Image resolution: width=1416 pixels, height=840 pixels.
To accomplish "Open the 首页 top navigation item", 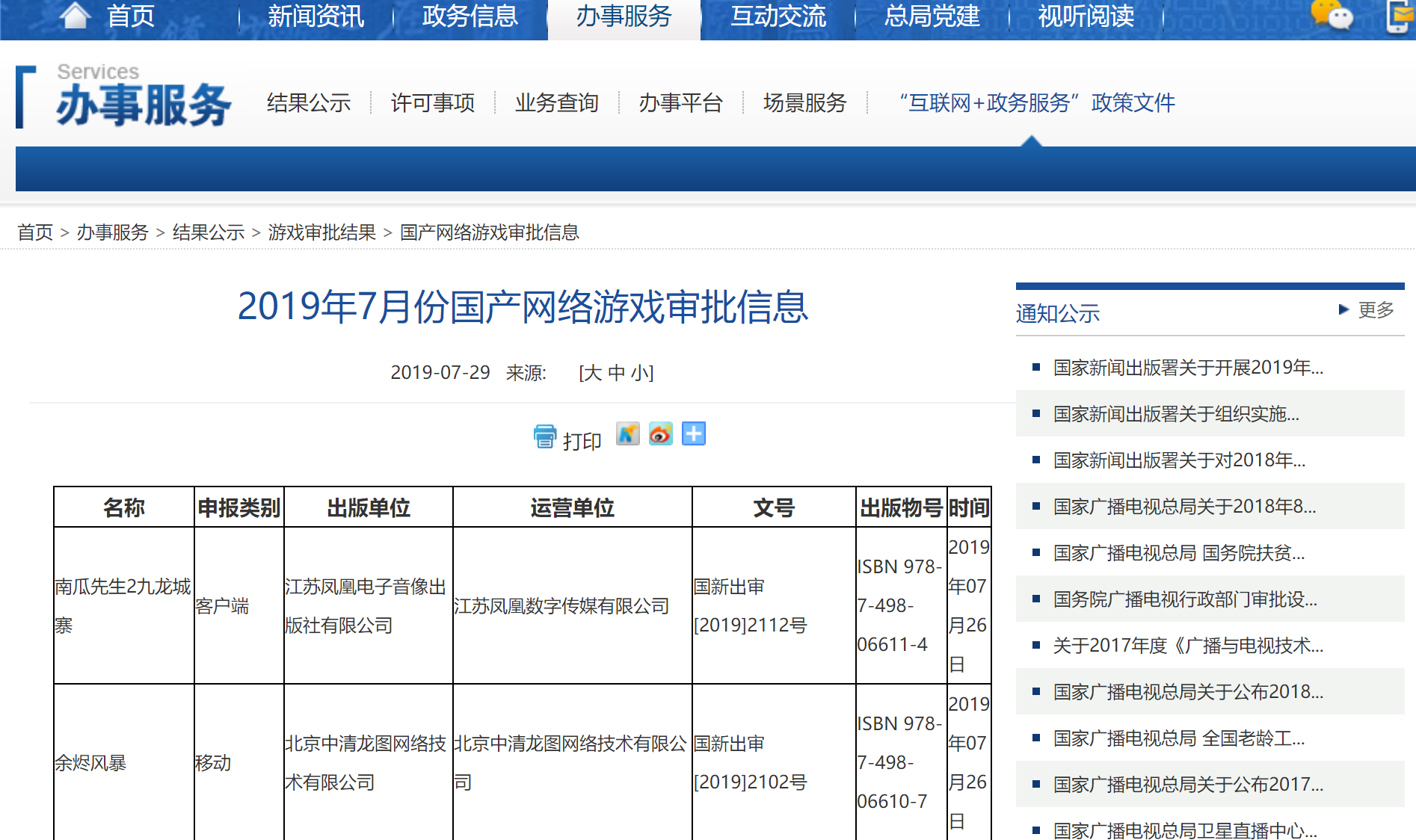I will (x=131, y=16).
